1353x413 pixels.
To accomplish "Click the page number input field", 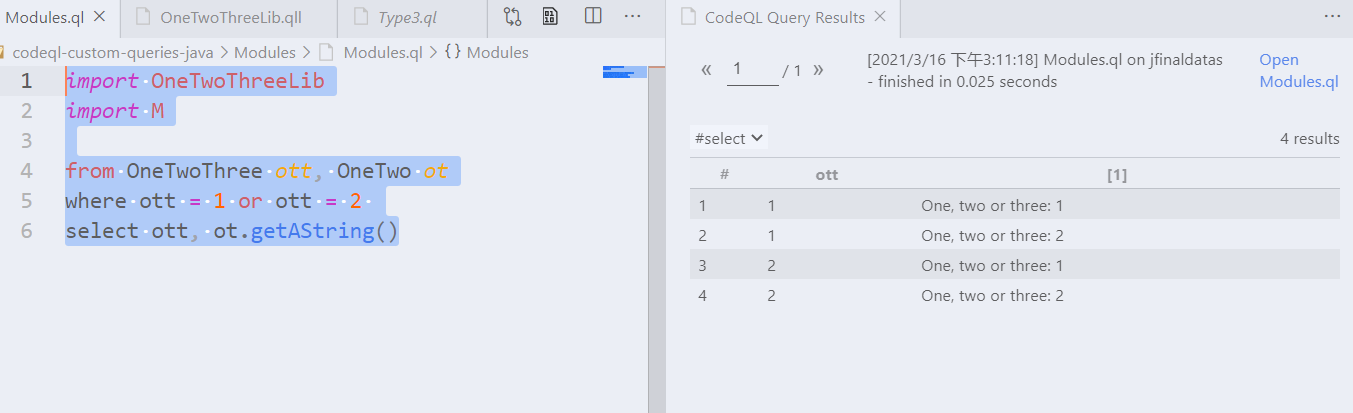I will (752, 70).
